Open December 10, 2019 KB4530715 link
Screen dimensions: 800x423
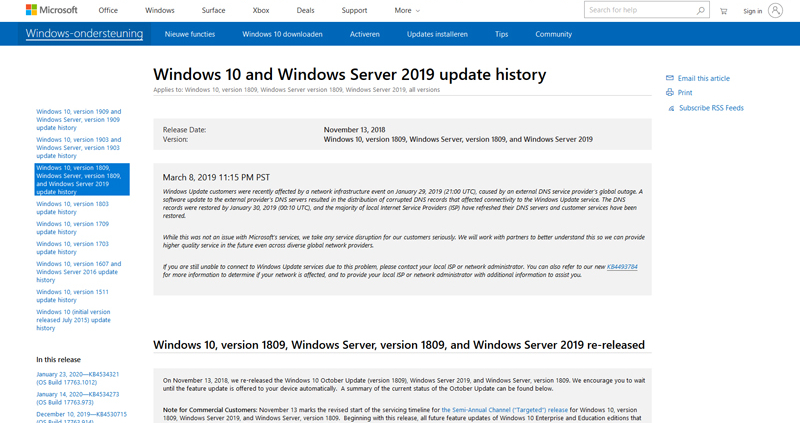pos(82,417)
